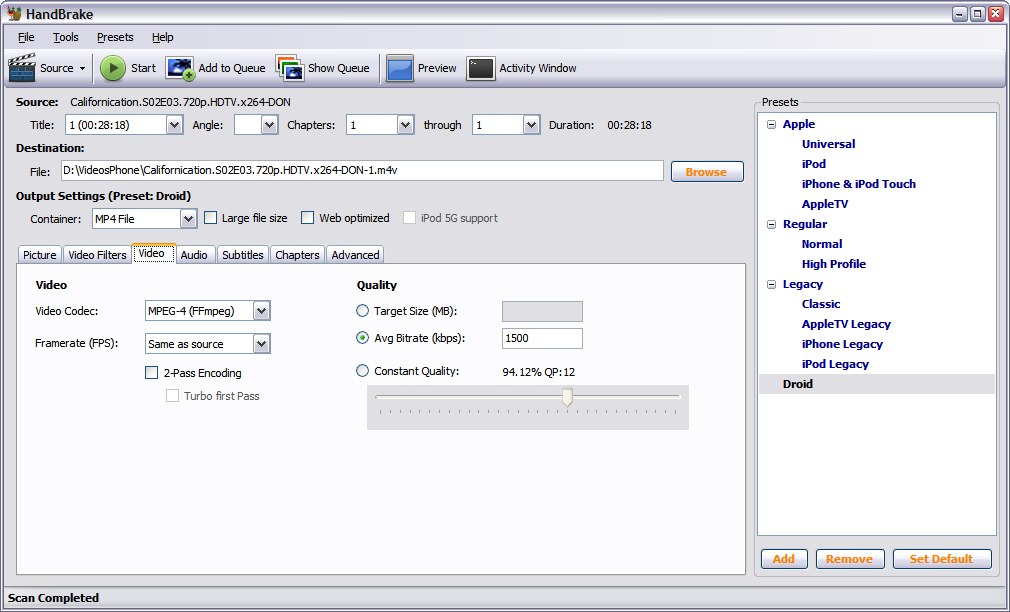This screenshot has width=1010, height=612.
Task: Toggle the Web optimized checkbox
Action: [x=308, y=218]
